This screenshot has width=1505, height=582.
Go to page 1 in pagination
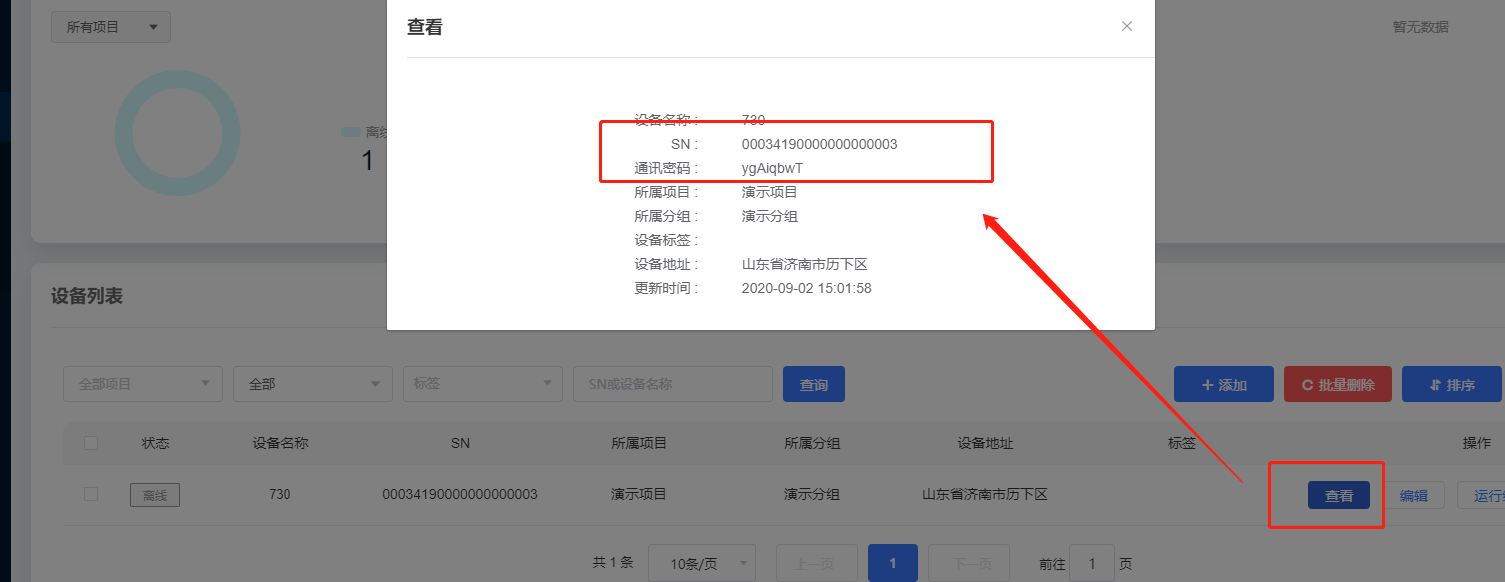[893, 563]
